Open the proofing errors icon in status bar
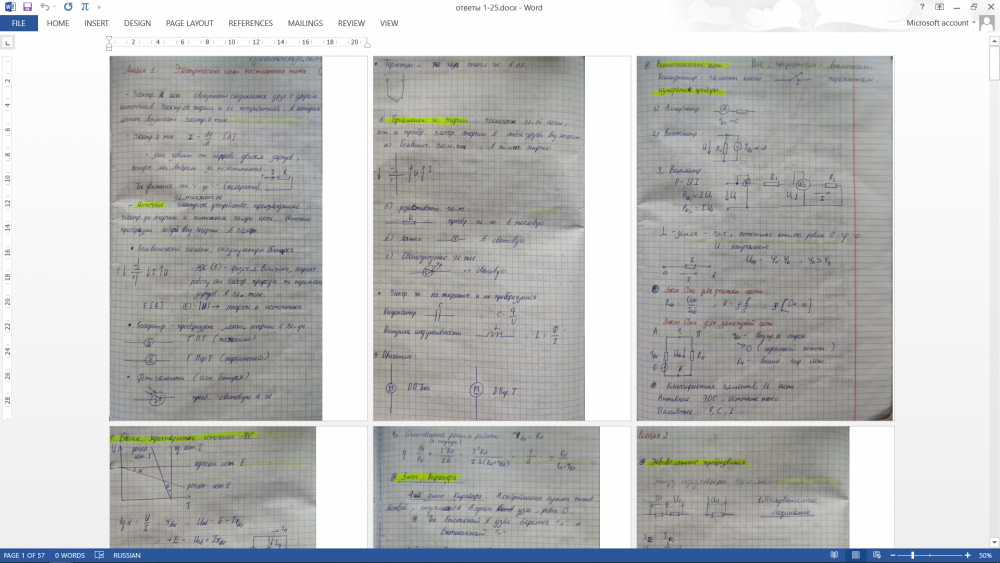This screenshot has height=563, width=1000. [x=99, y=555]
